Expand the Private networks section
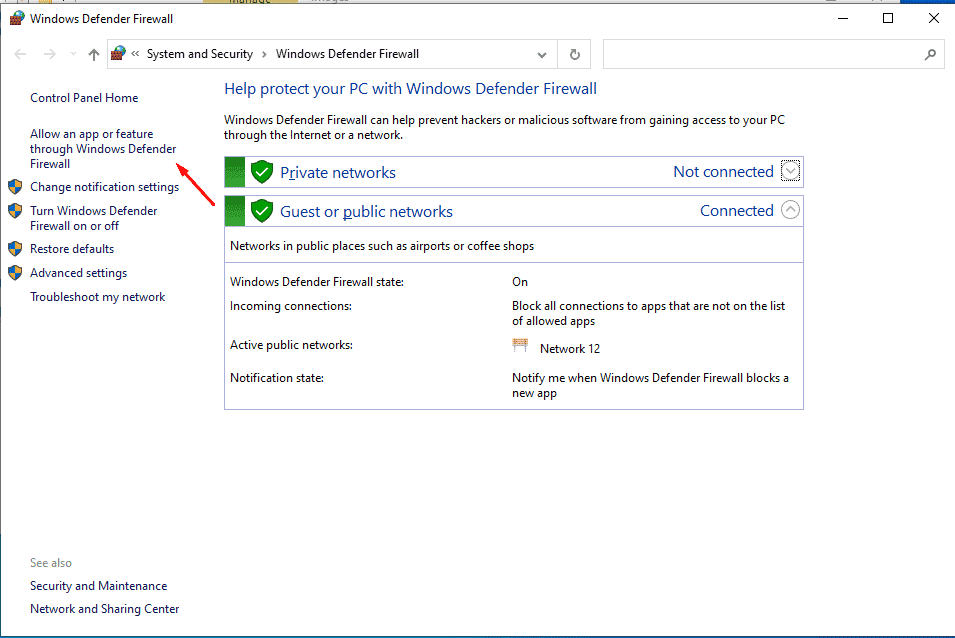The image size is (955, 638). (x=790, y=171)
